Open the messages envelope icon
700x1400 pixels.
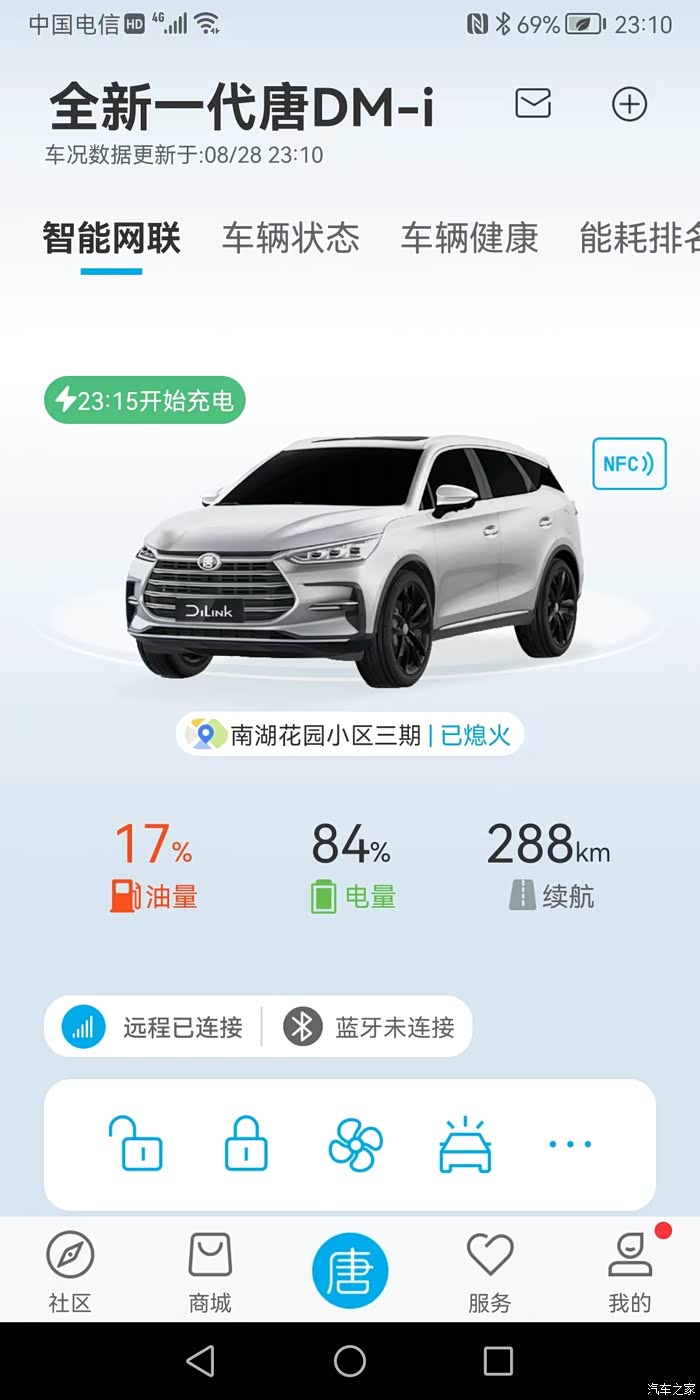[533, 103]
